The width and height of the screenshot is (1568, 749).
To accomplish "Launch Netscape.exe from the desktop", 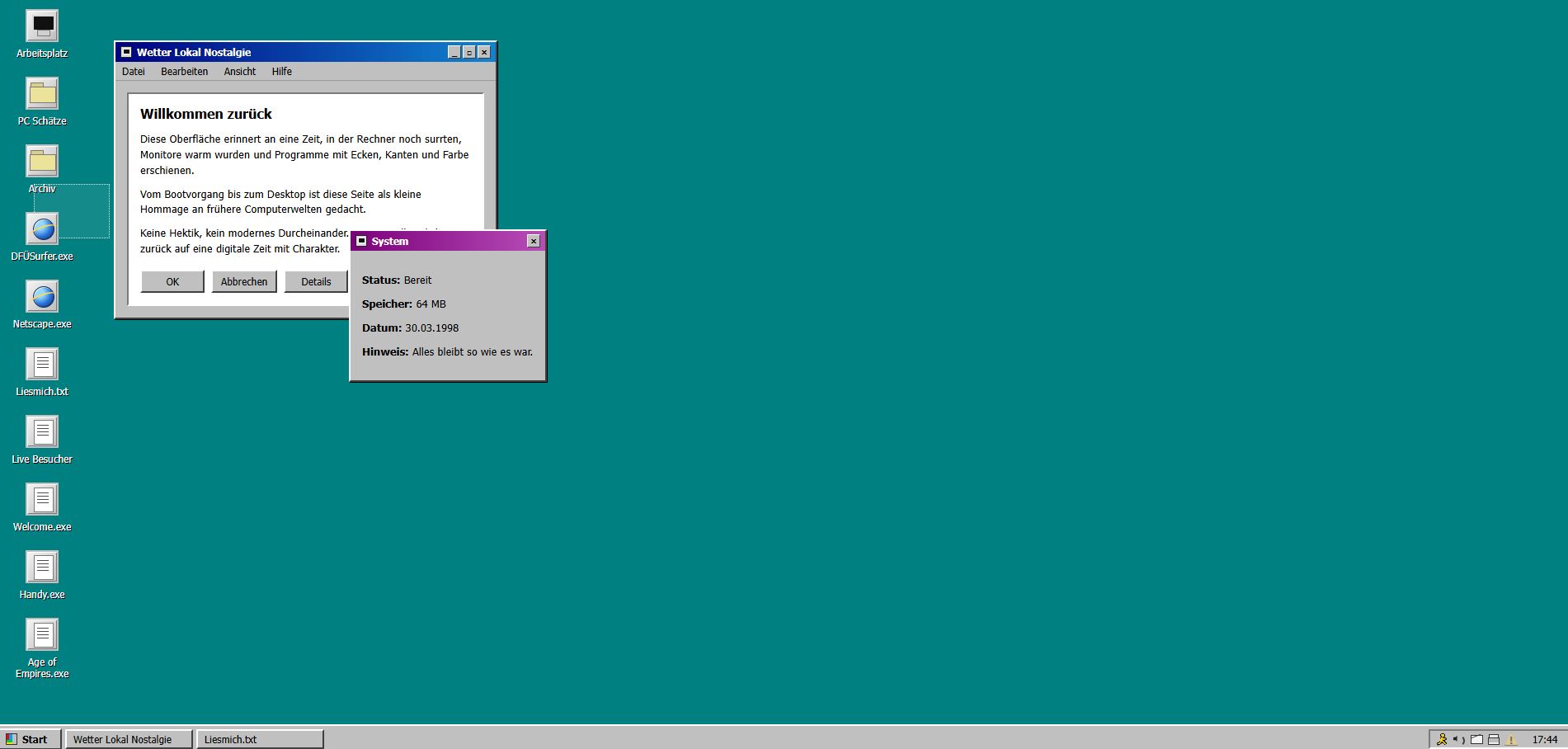I will click(42, 298).
